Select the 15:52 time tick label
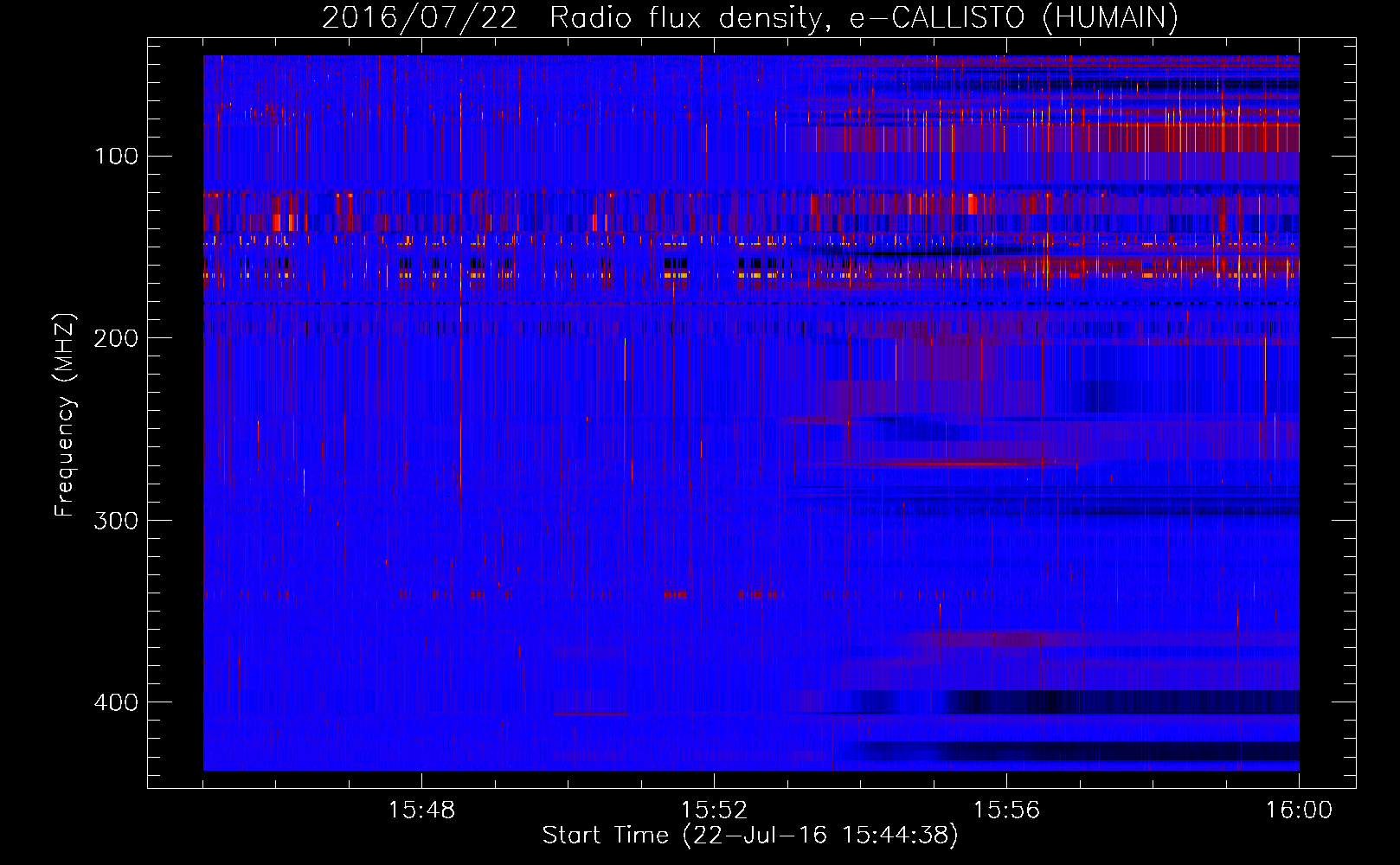 pyautogui.click(x=714, y=811)
